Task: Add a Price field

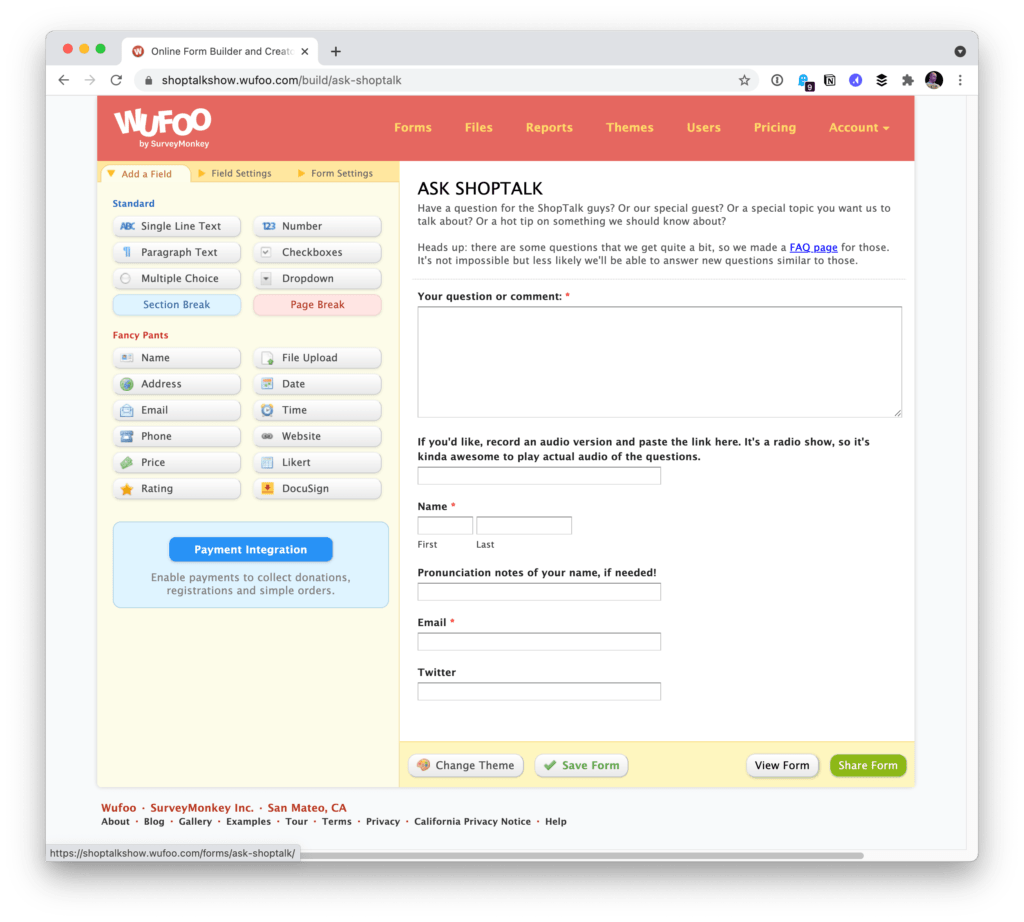Action: click(x=176, y=462)
